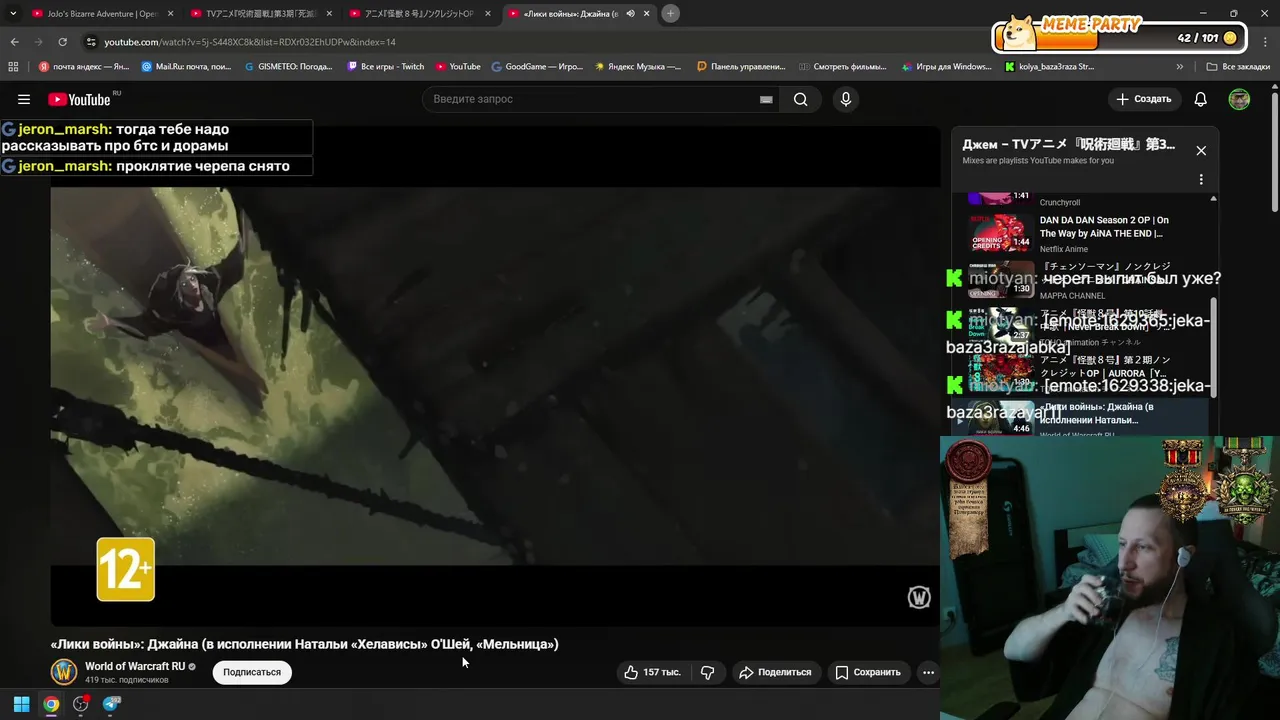Click the Создать create button
Screen dimensions: 1280x720
click(1144, 99)
